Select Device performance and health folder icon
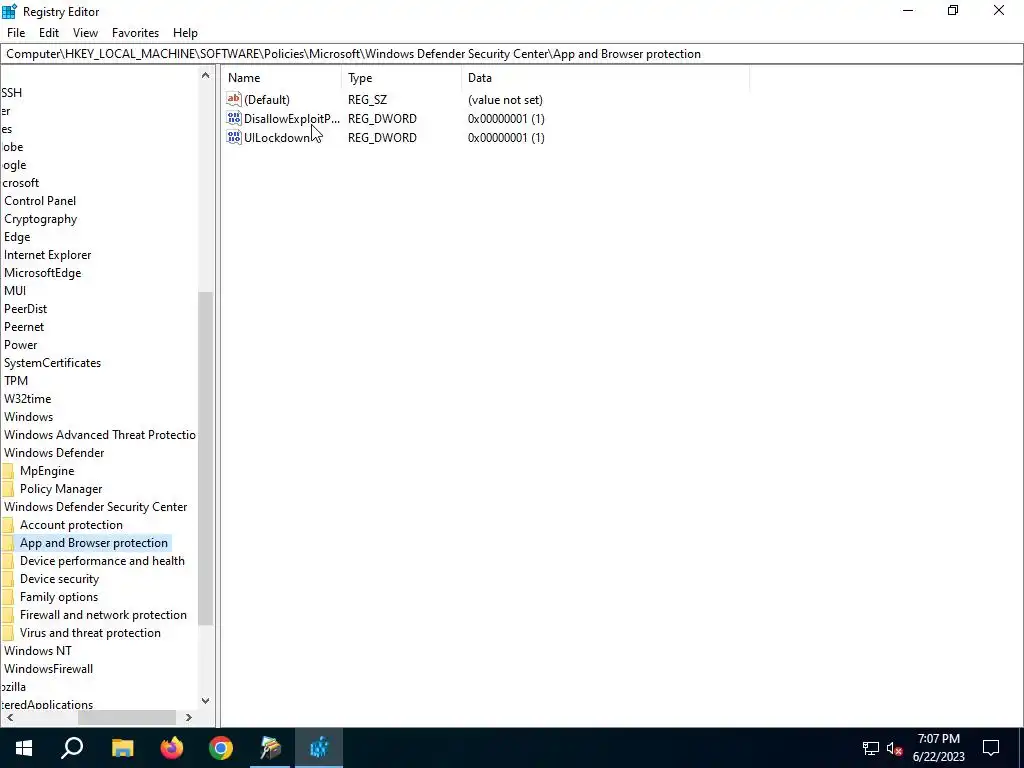Screen dimensions: 1024x768 click(x=8, y=561)
